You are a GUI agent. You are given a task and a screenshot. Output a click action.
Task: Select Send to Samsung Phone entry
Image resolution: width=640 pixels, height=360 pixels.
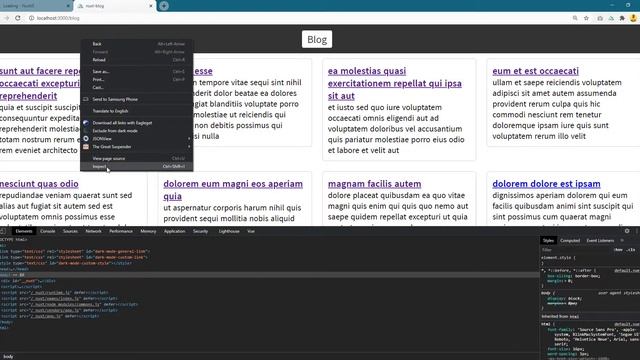(137, 99)
